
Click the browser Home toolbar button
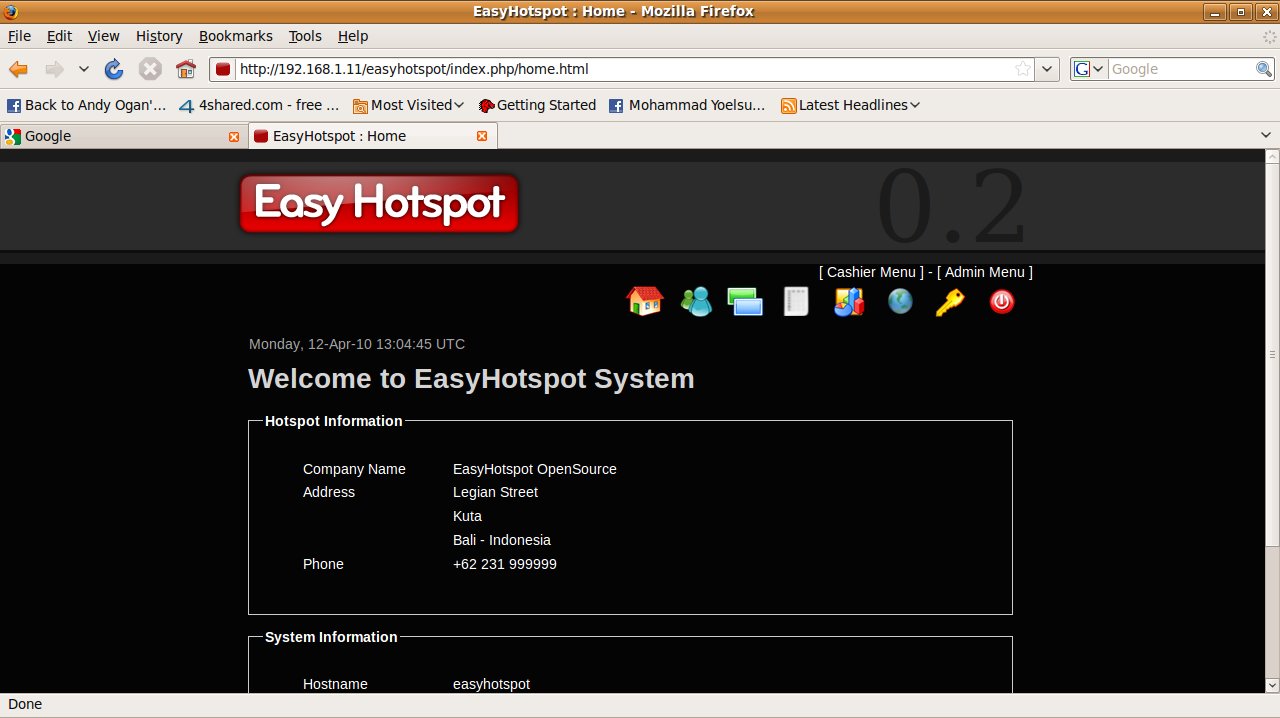tap(185, 69)
